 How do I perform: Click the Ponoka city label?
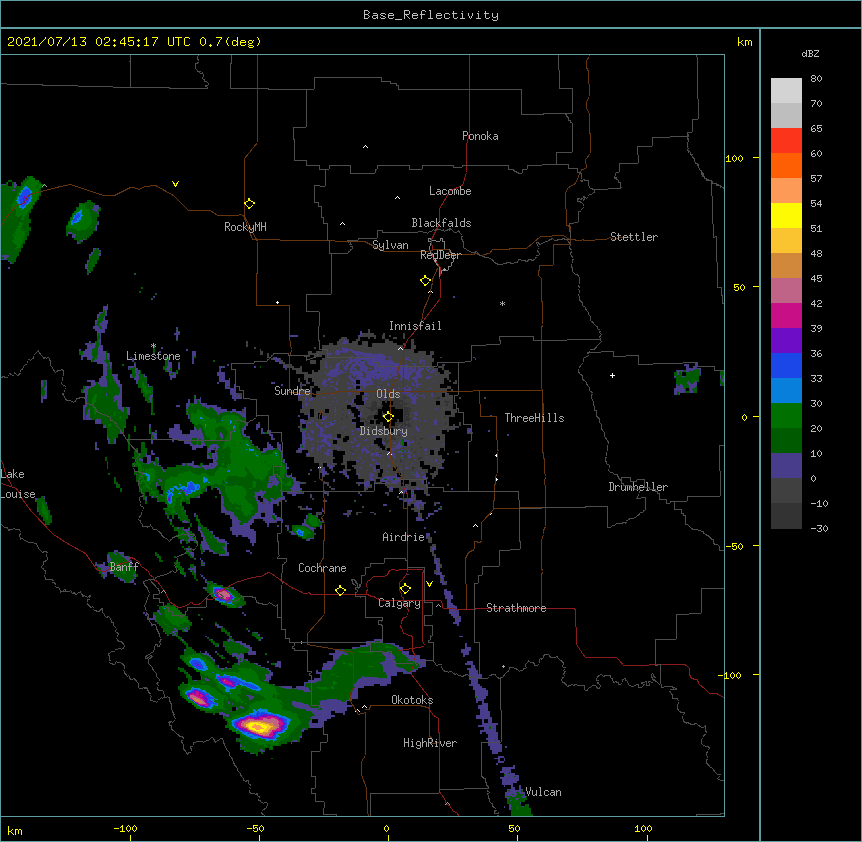(480, 136)
